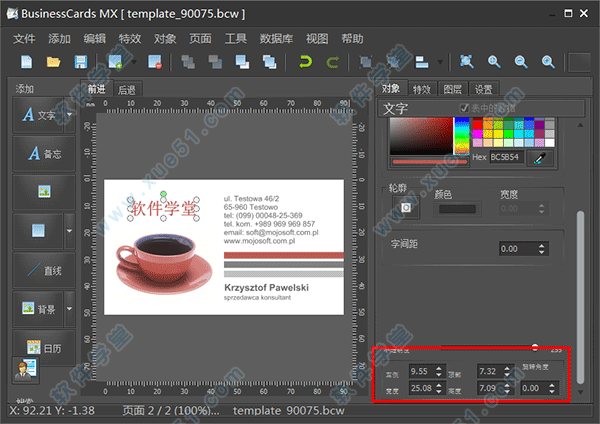Click the 日历 calendar button
Image resolution: width=600 pixels, height=424 pixels.
click(44, 347)
